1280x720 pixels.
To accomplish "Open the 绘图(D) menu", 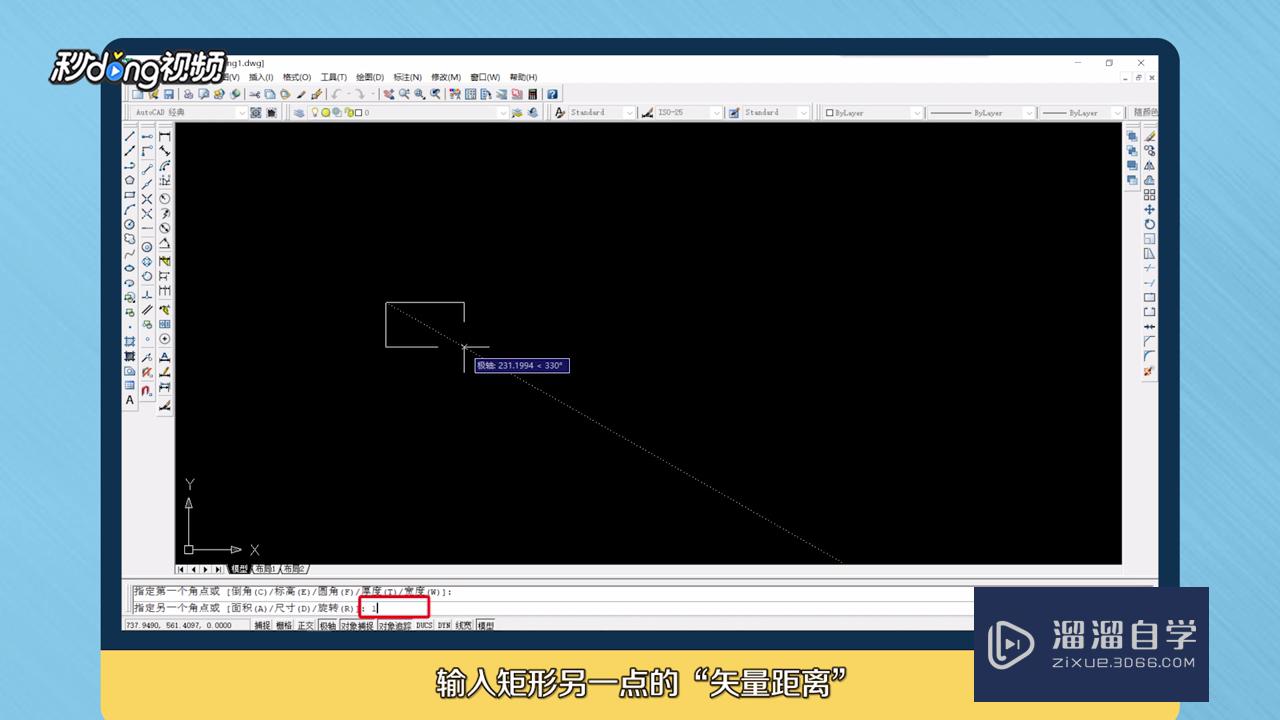I will tap(371, 77).
